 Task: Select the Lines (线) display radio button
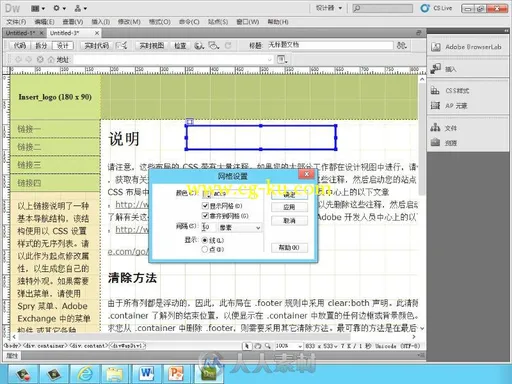[205, 240]
